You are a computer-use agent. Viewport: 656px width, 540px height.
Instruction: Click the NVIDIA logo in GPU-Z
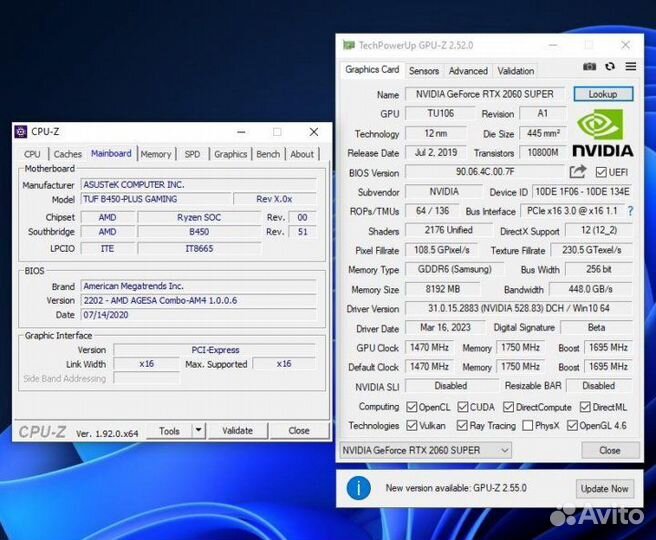tap(602, 133)
